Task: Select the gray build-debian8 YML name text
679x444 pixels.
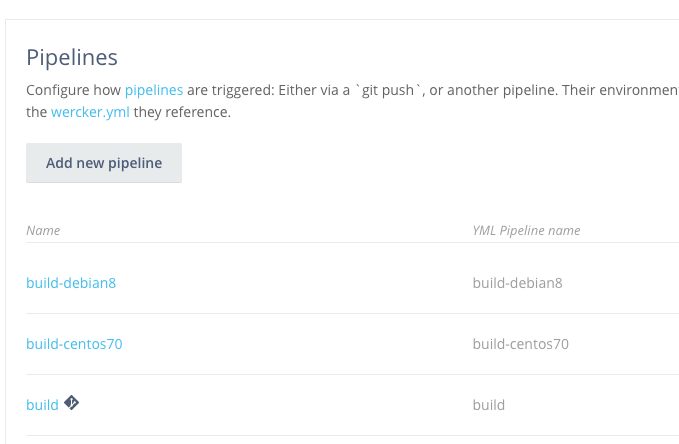Action: click(517, 283)
